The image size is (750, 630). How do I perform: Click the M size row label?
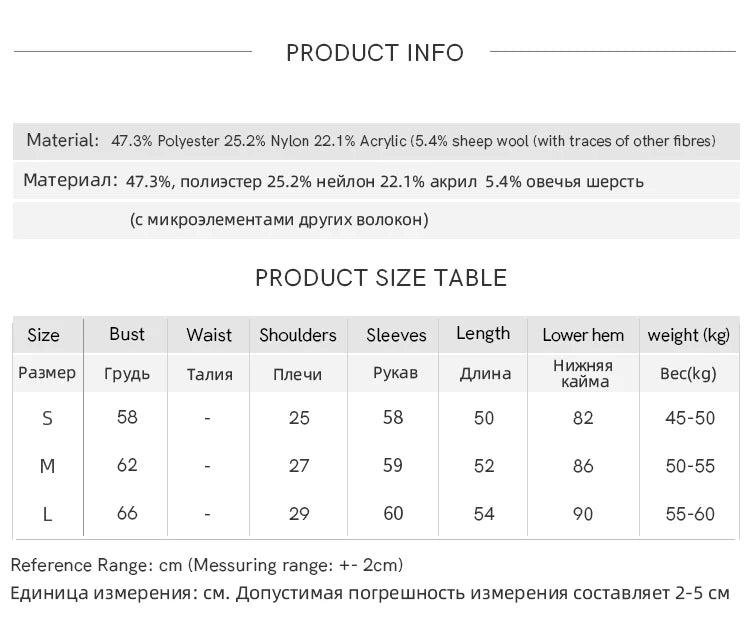pos(47,466)
